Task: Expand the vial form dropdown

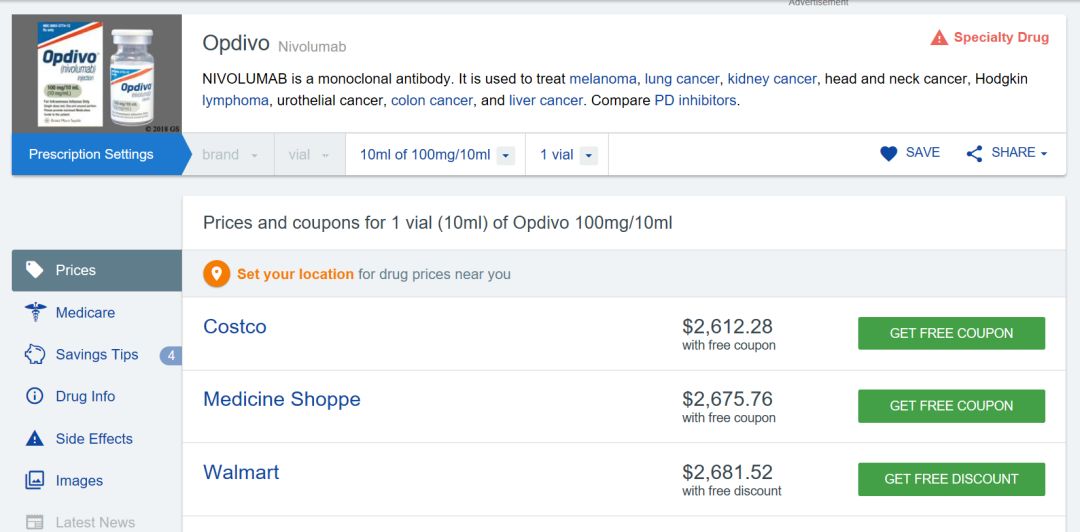Action: tap(310, 155)
